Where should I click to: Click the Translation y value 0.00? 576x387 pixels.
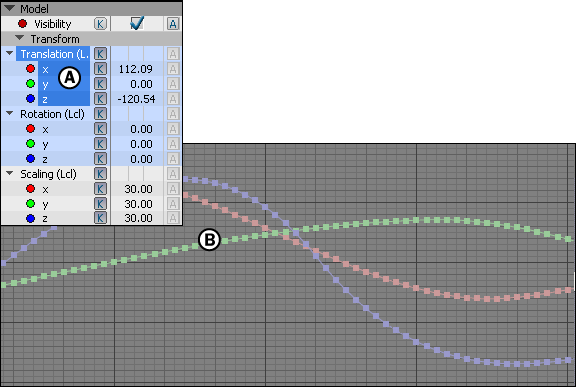[141, 84]
